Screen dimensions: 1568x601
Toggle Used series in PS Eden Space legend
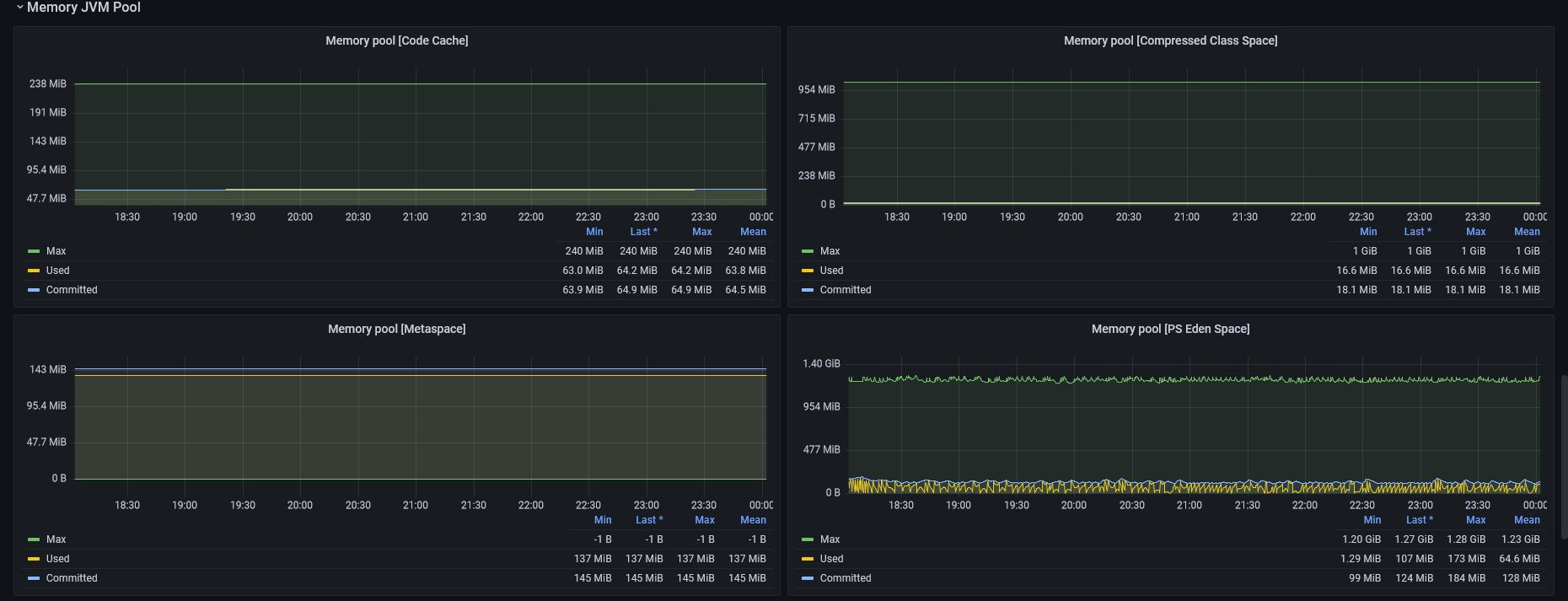831,559
